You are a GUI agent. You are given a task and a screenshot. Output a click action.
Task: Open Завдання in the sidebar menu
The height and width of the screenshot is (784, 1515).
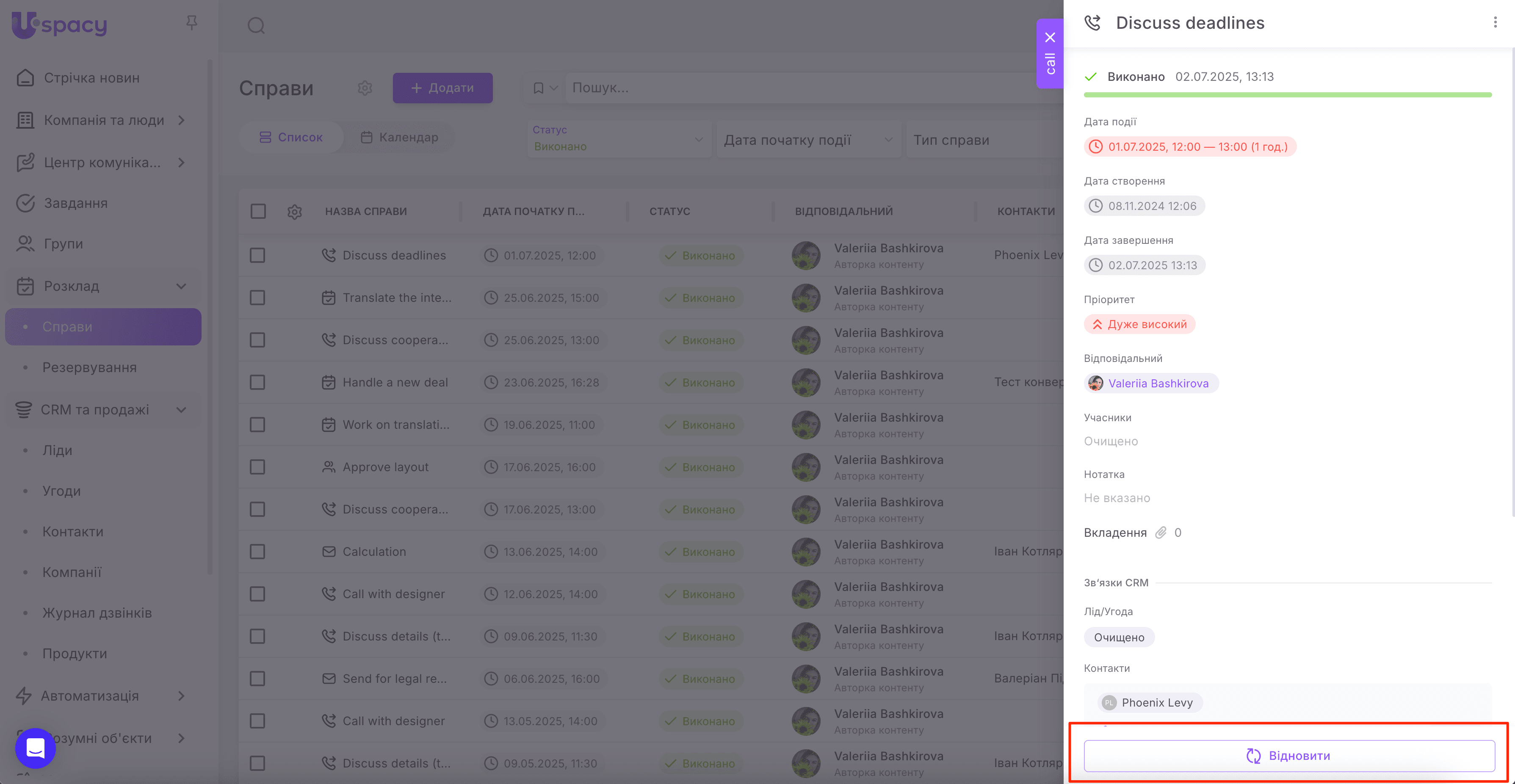[76, 204]
